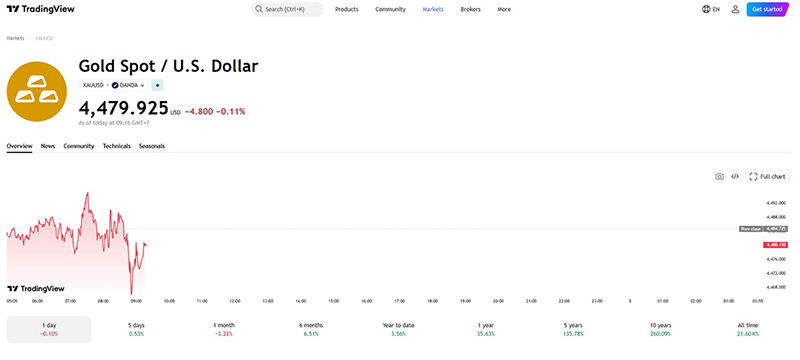This screenshot has height=360, width=800.
Task: Open the Community menu in header
Action: (x=390, y=9)
